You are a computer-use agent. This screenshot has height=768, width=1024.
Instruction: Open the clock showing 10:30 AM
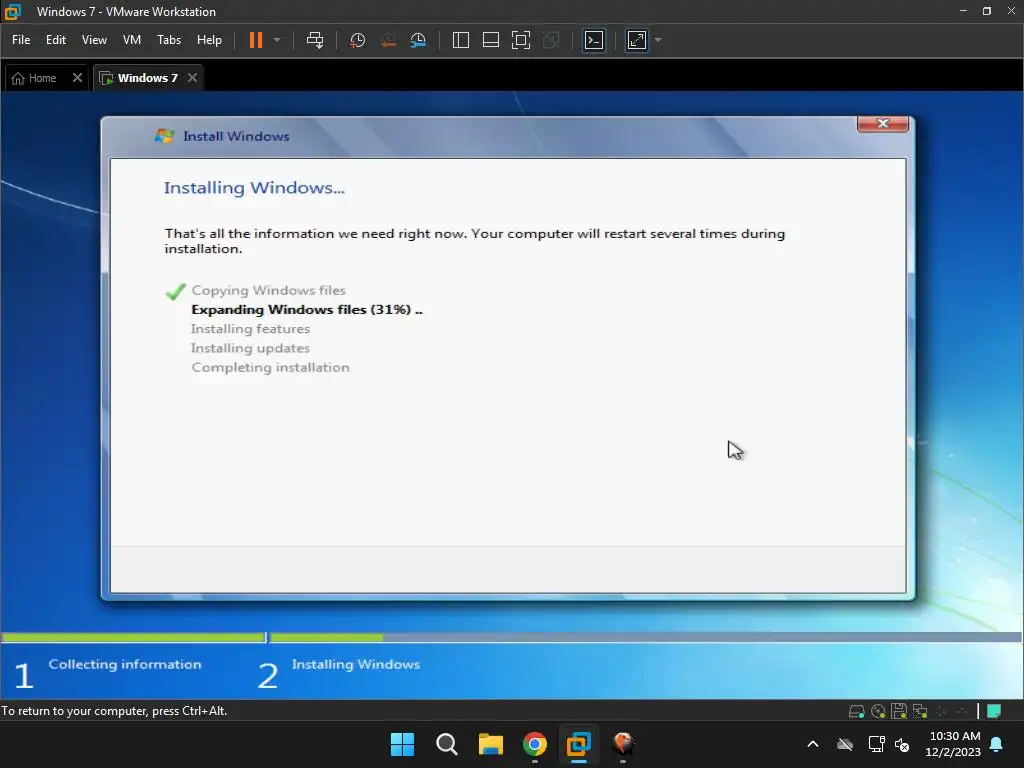pos(954,744)
